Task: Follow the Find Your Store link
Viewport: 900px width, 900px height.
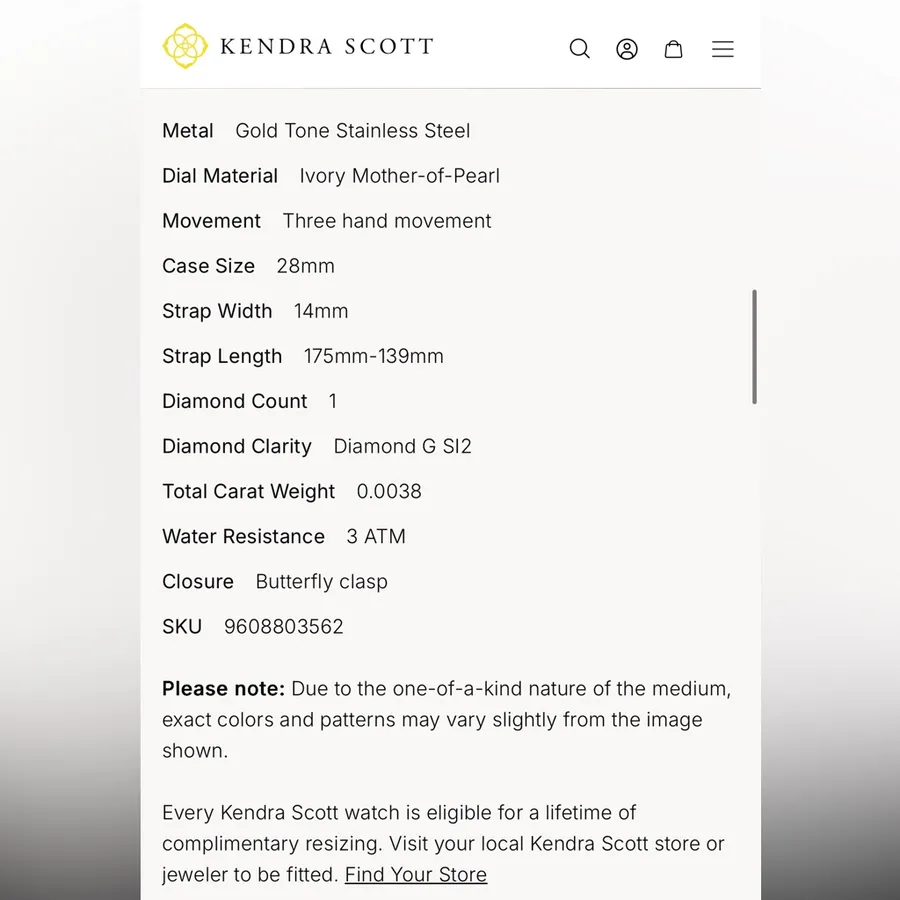Action: (416, 874)
